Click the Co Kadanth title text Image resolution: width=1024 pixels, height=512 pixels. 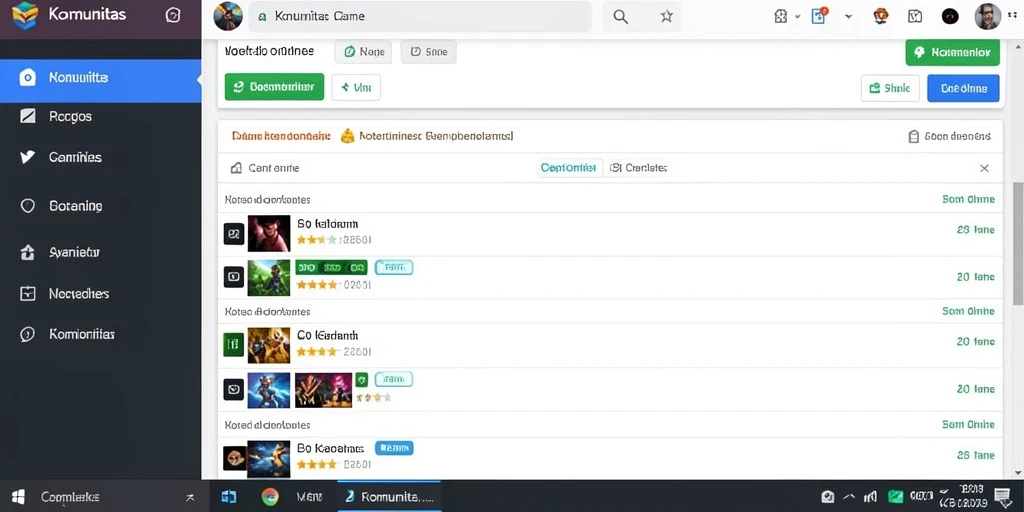click(328, 336)
